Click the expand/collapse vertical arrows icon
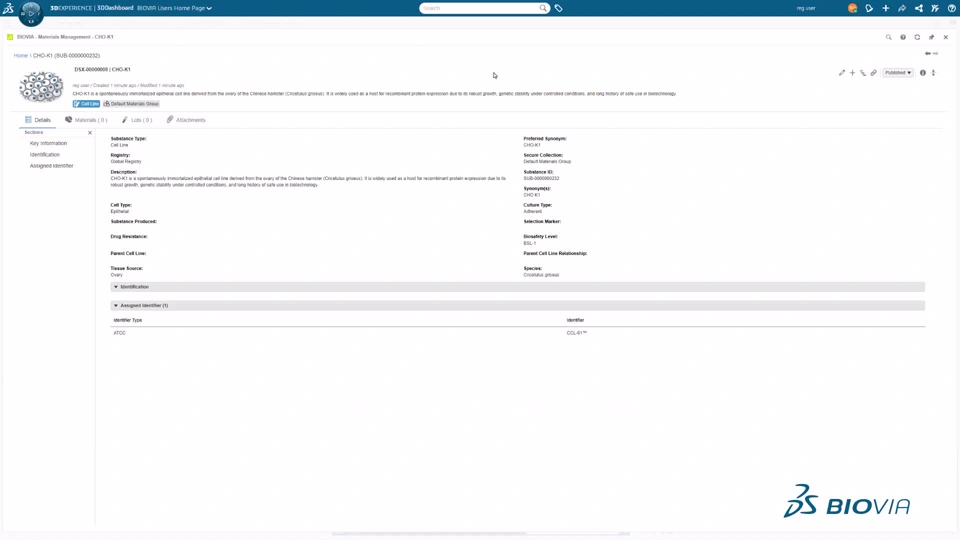Screen dimensions: 960x540 tap(934, 73)
